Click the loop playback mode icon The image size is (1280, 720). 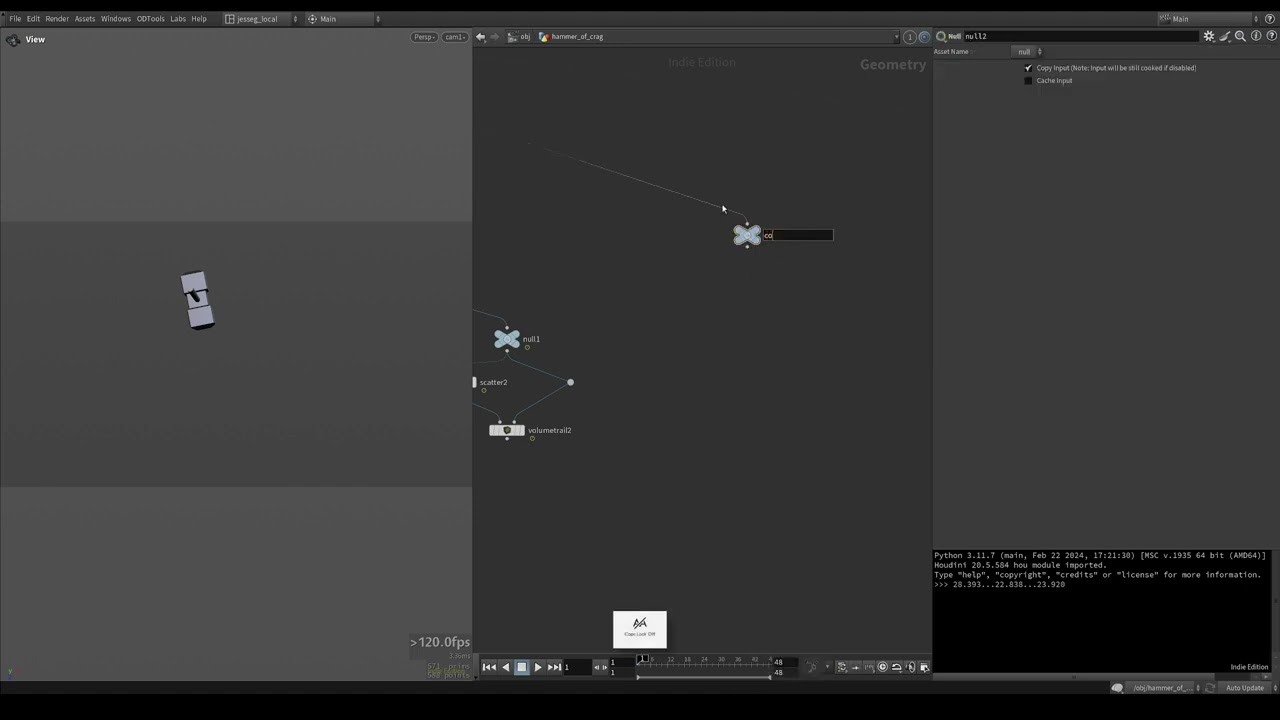pos(897,667)
